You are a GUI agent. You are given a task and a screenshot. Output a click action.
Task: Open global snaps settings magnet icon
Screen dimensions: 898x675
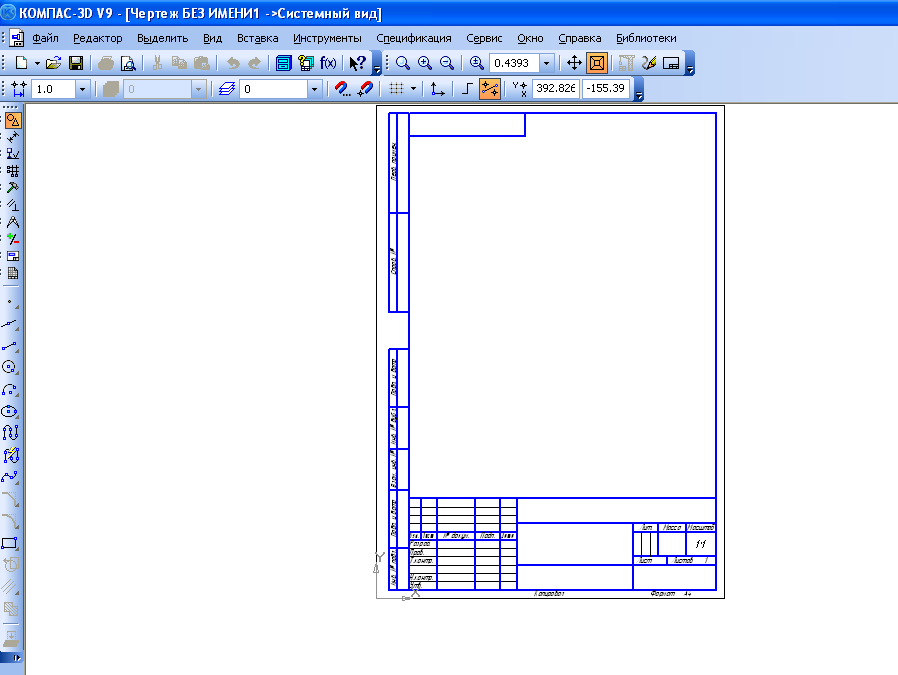pos(342,89)
